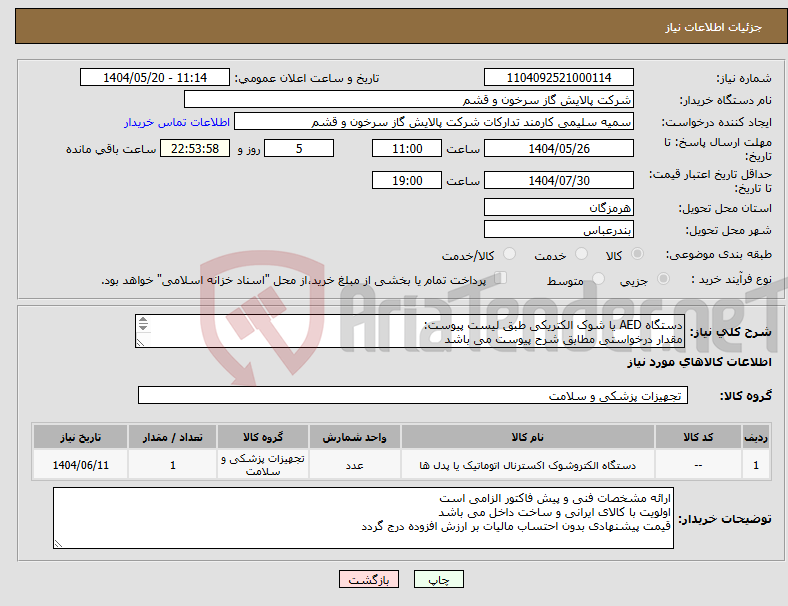
Task: Click the نام کالا column header
Action: pyautogui.click(x=528, y=437)
